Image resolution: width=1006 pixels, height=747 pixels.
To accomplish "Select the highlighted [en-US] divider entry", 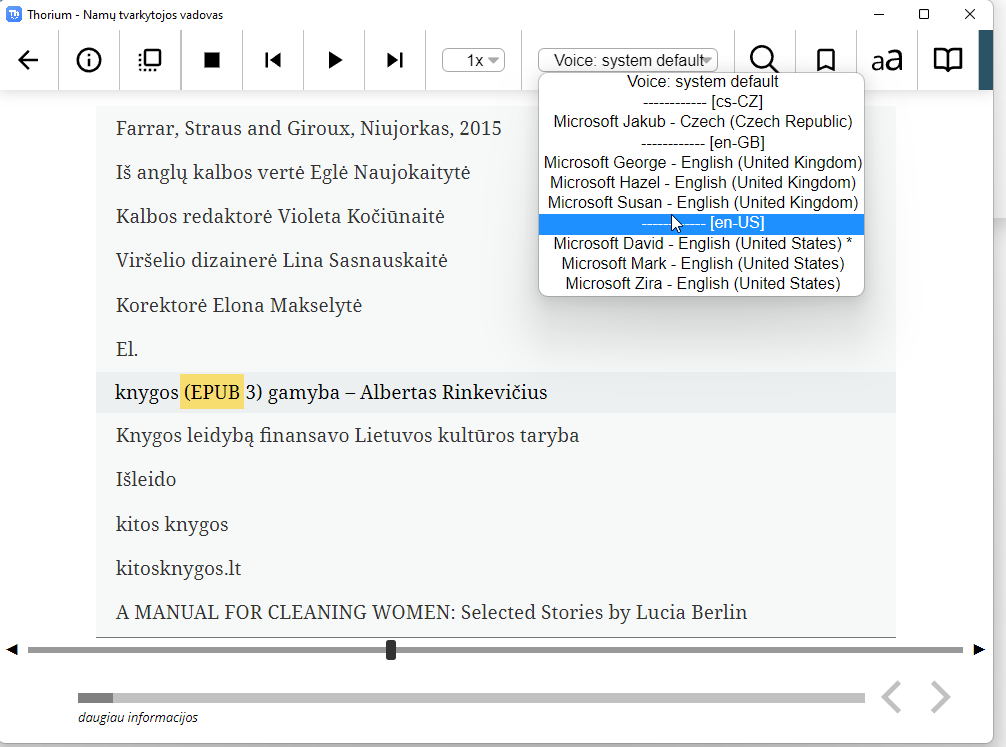I will coord(701,222).
